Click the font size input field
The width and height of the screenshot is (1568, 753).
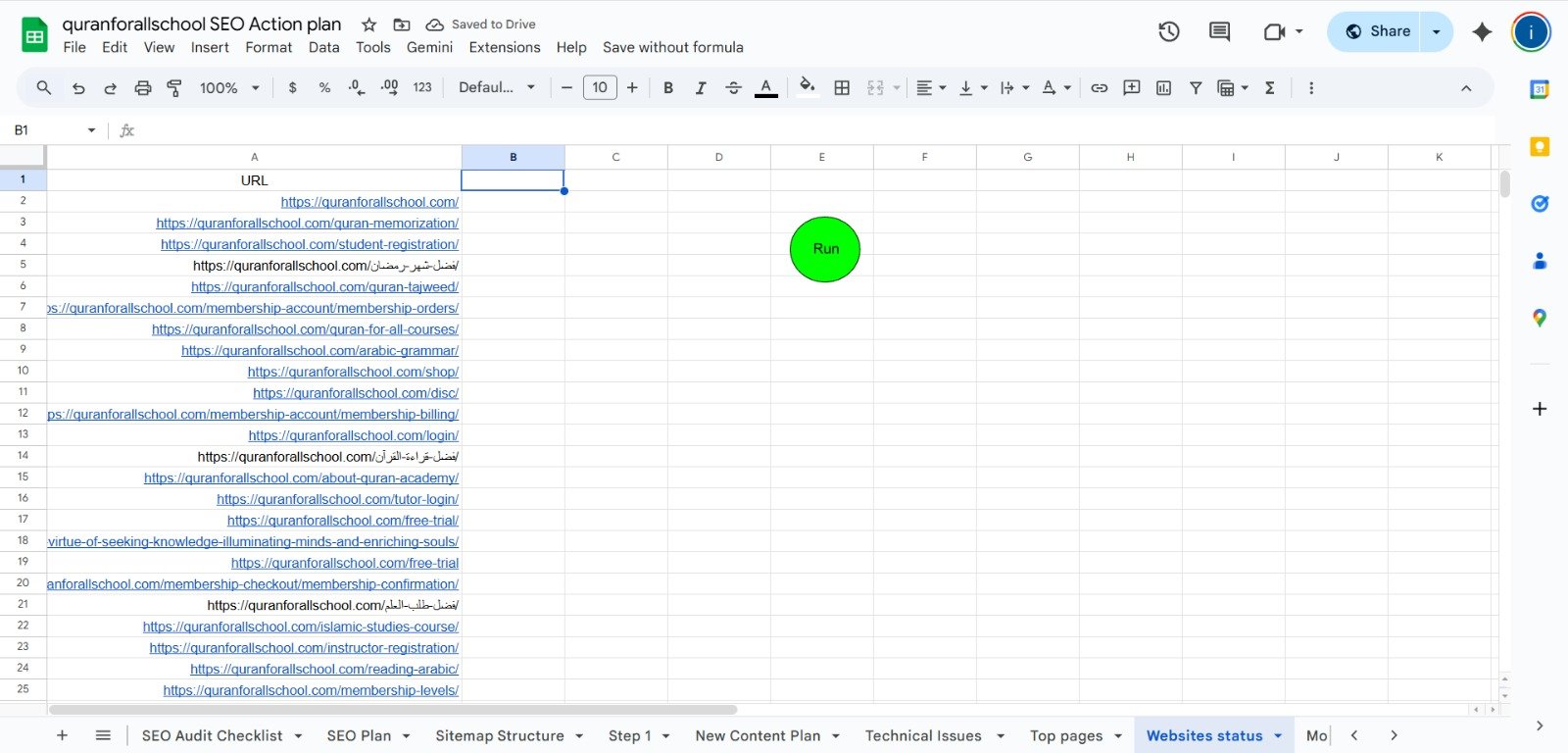coord(600,87)
